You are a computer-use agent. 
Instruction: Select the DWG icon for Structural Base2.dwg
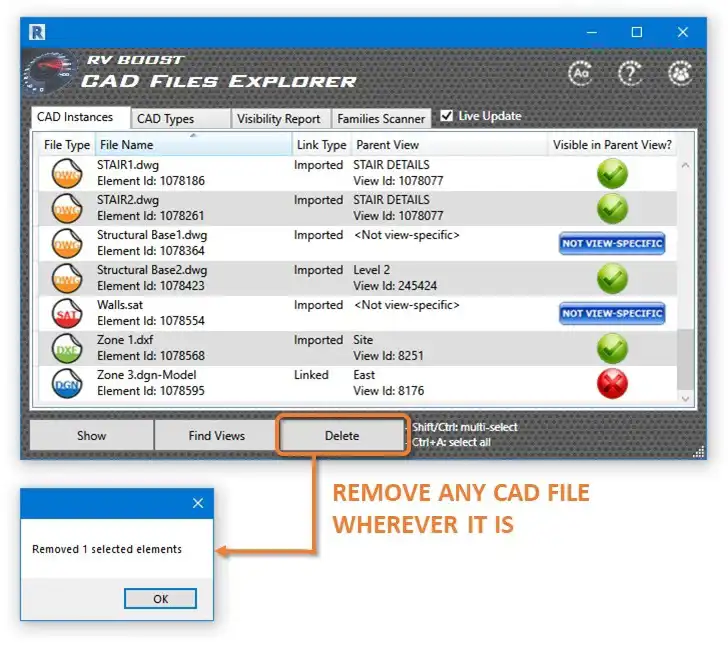(67, 278)
